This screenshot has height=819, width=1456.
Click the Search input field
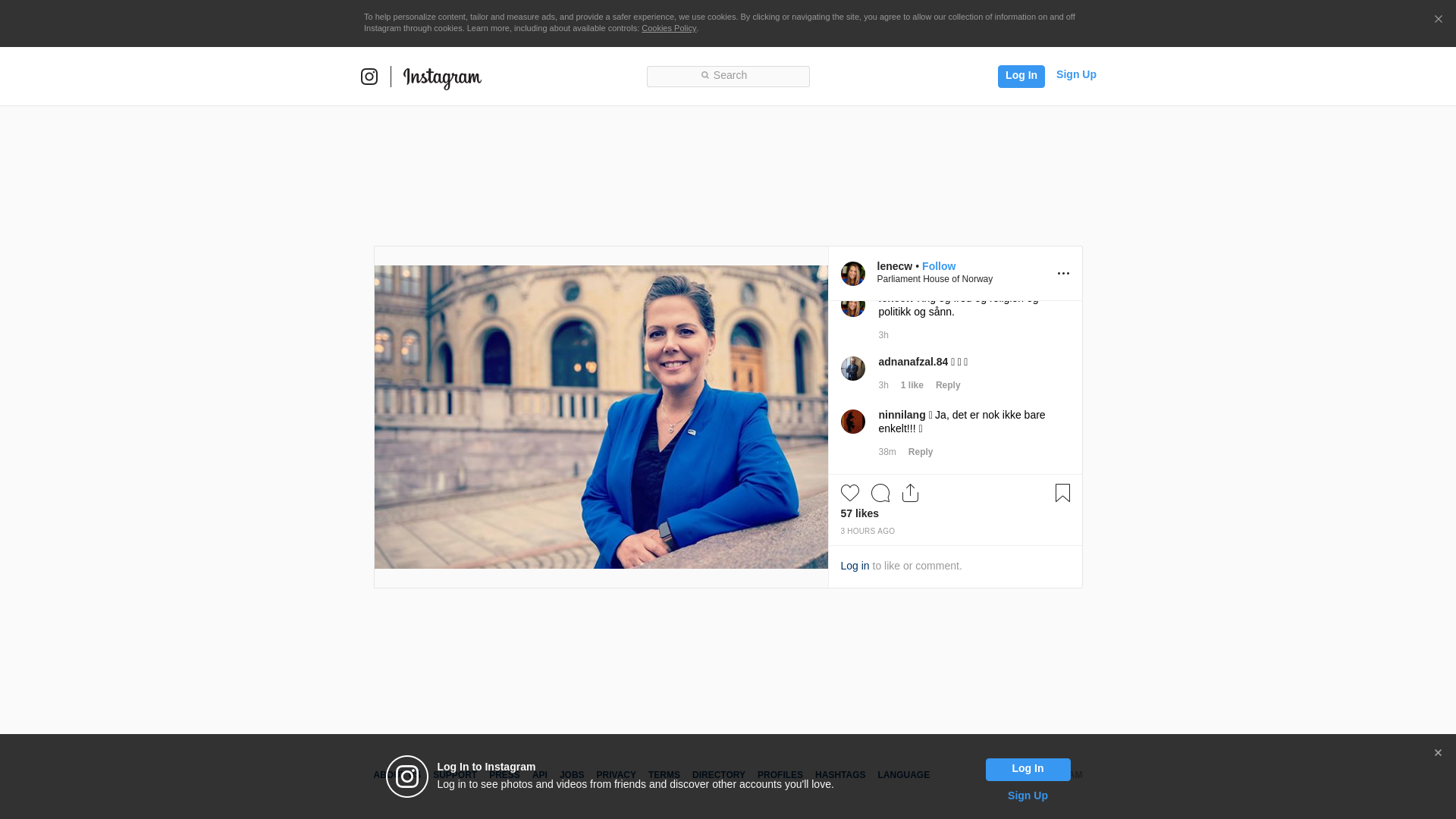pyautogui.click(x=728, y=77)
